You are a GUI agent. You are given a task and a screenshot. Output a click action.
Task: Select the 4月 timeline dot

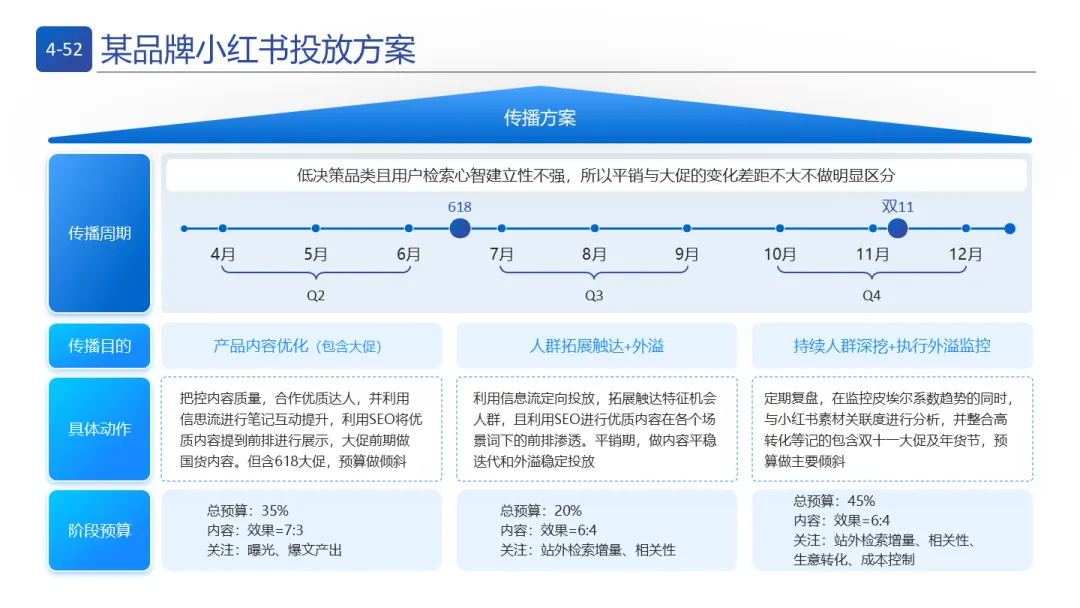tap(224, 228)
